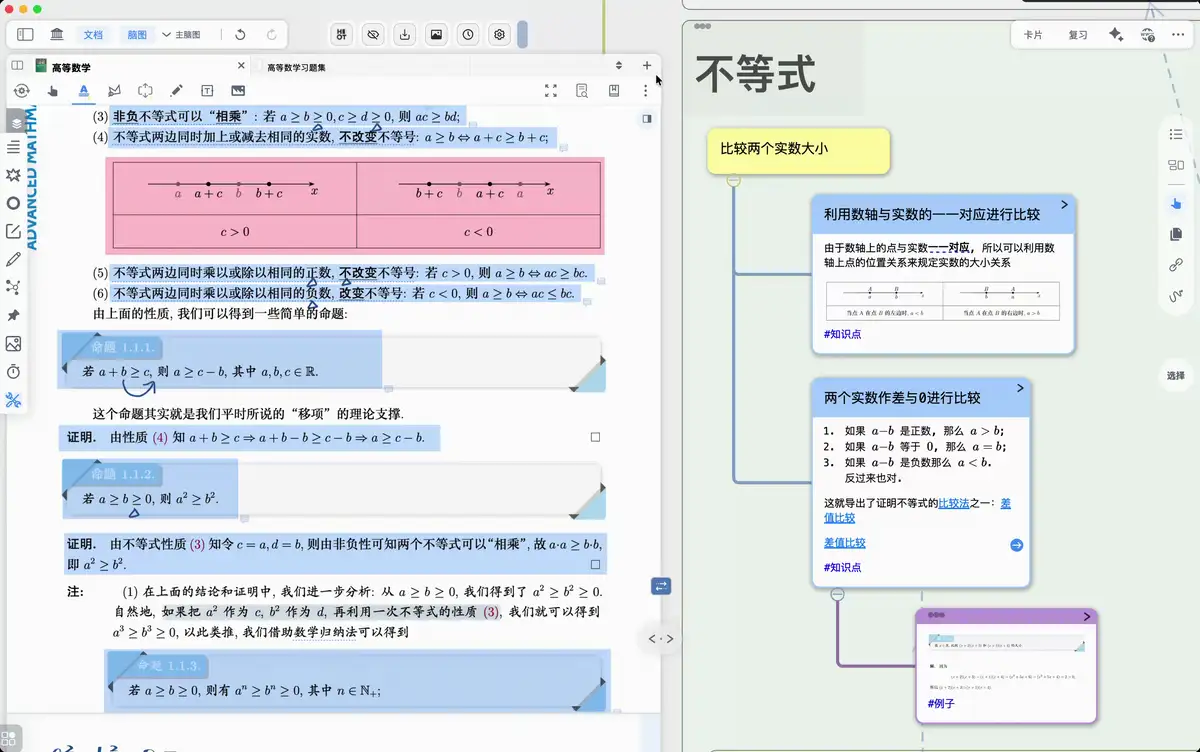
Task: Click the page-layout toggle icon at document top right
Action: [x=646, y=118]
